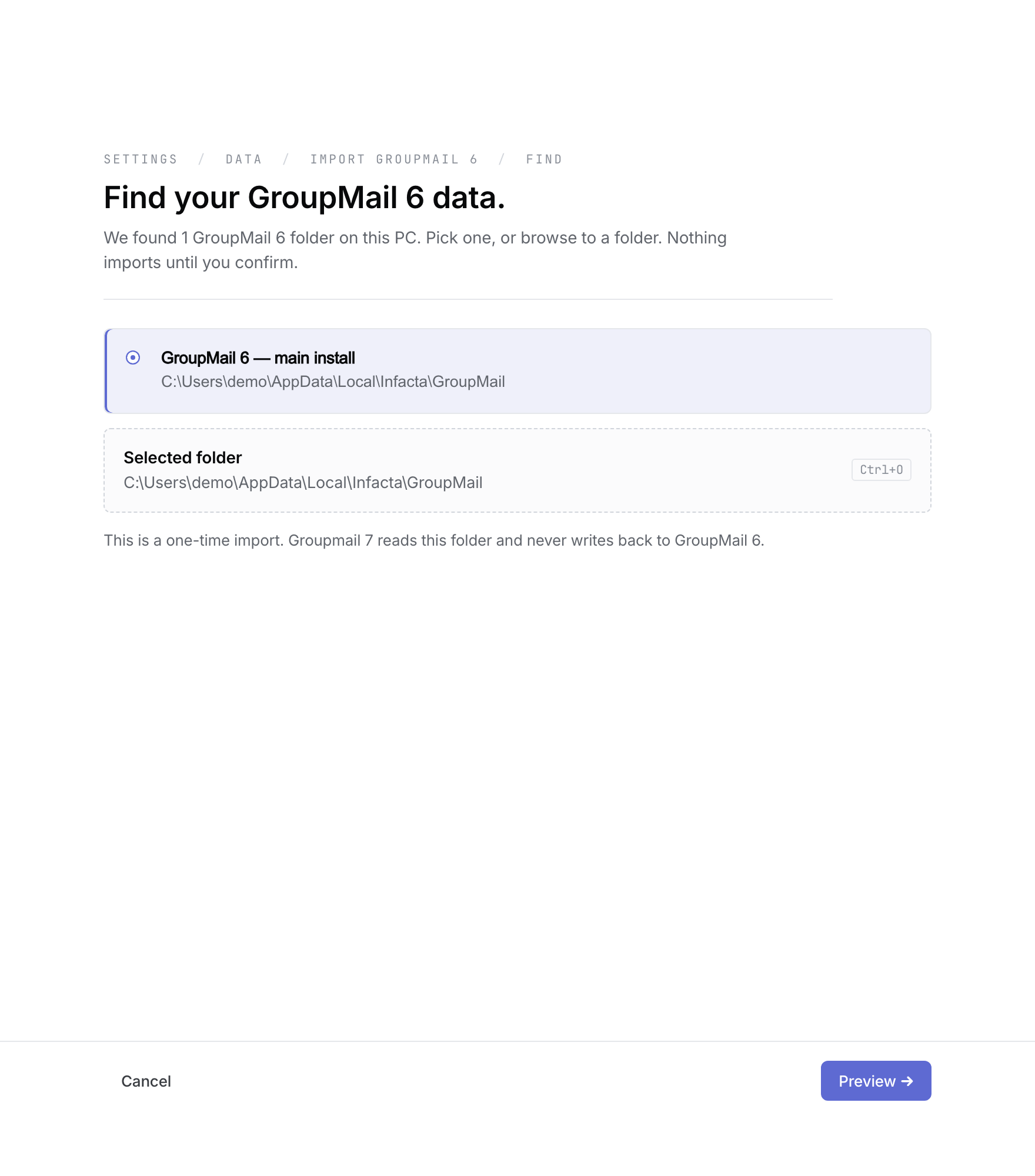The image size is (1035, 1176).
Task: Click the 'Selected folder' label
Action: [182, 457]
